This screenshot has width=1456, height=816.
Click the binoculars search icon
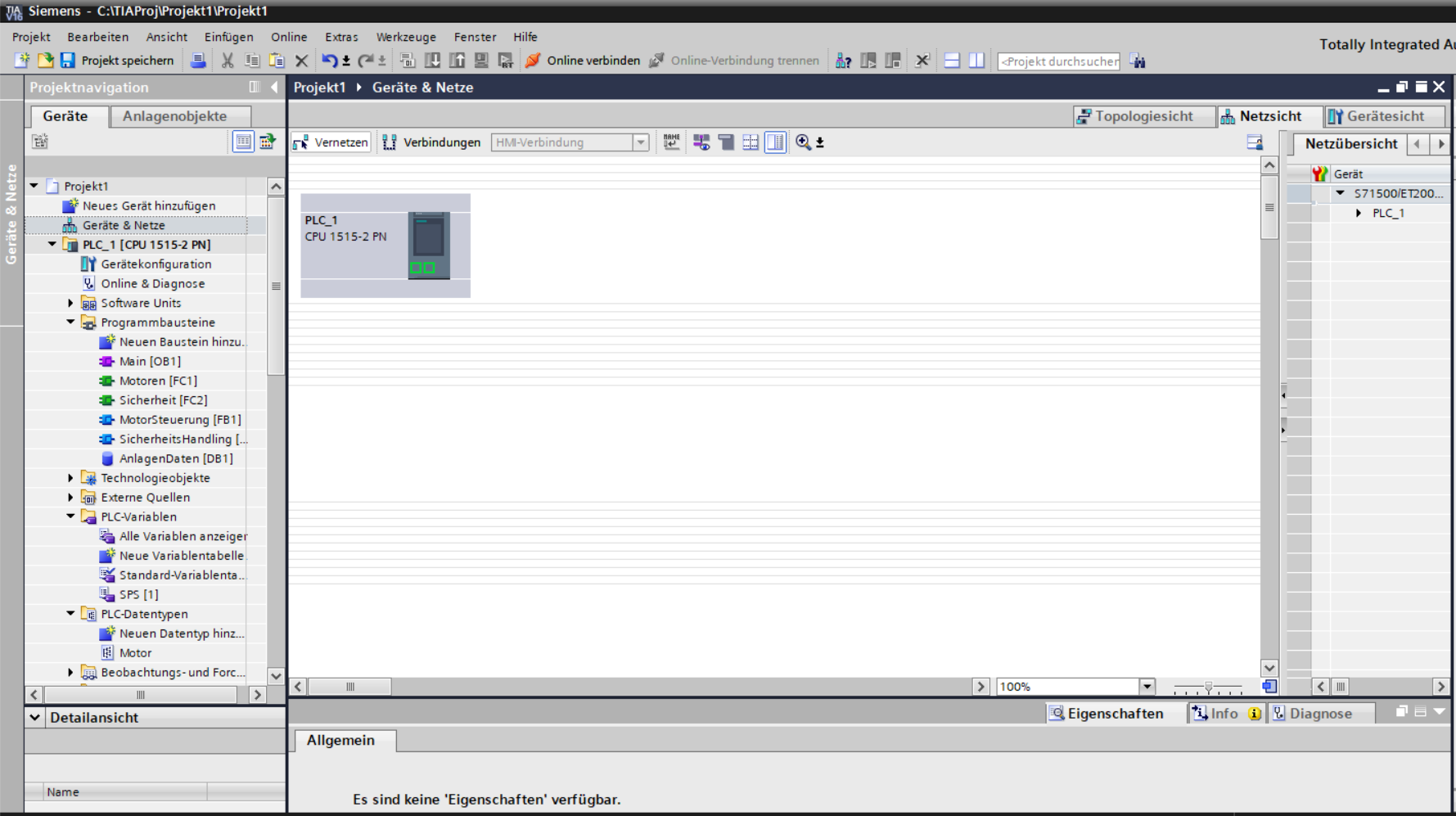1138,61
